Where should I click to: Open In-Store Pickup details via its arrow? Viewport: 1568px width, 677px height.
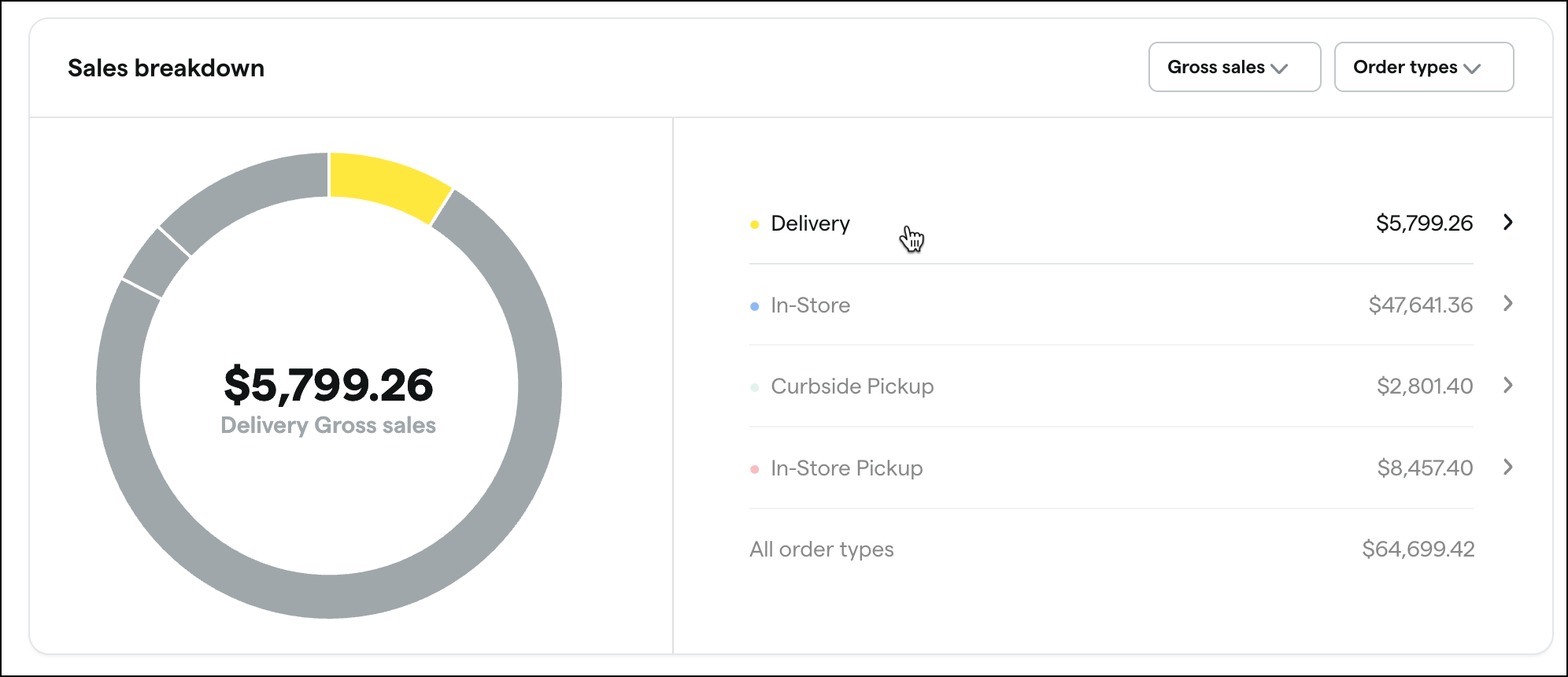point(1508,468)
